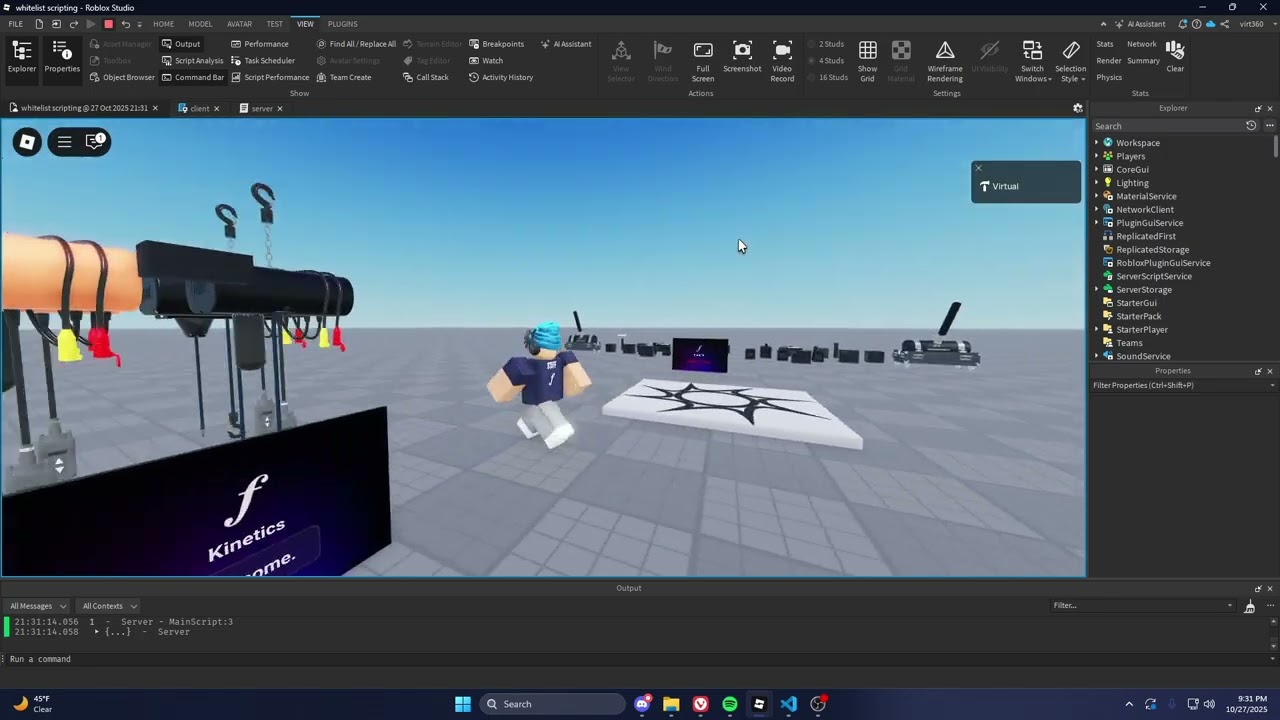Switch to the PLUGINS ribbon tab
This screenshot has width=1280, height=720.
pyautogui.click(x=342, y=24)
